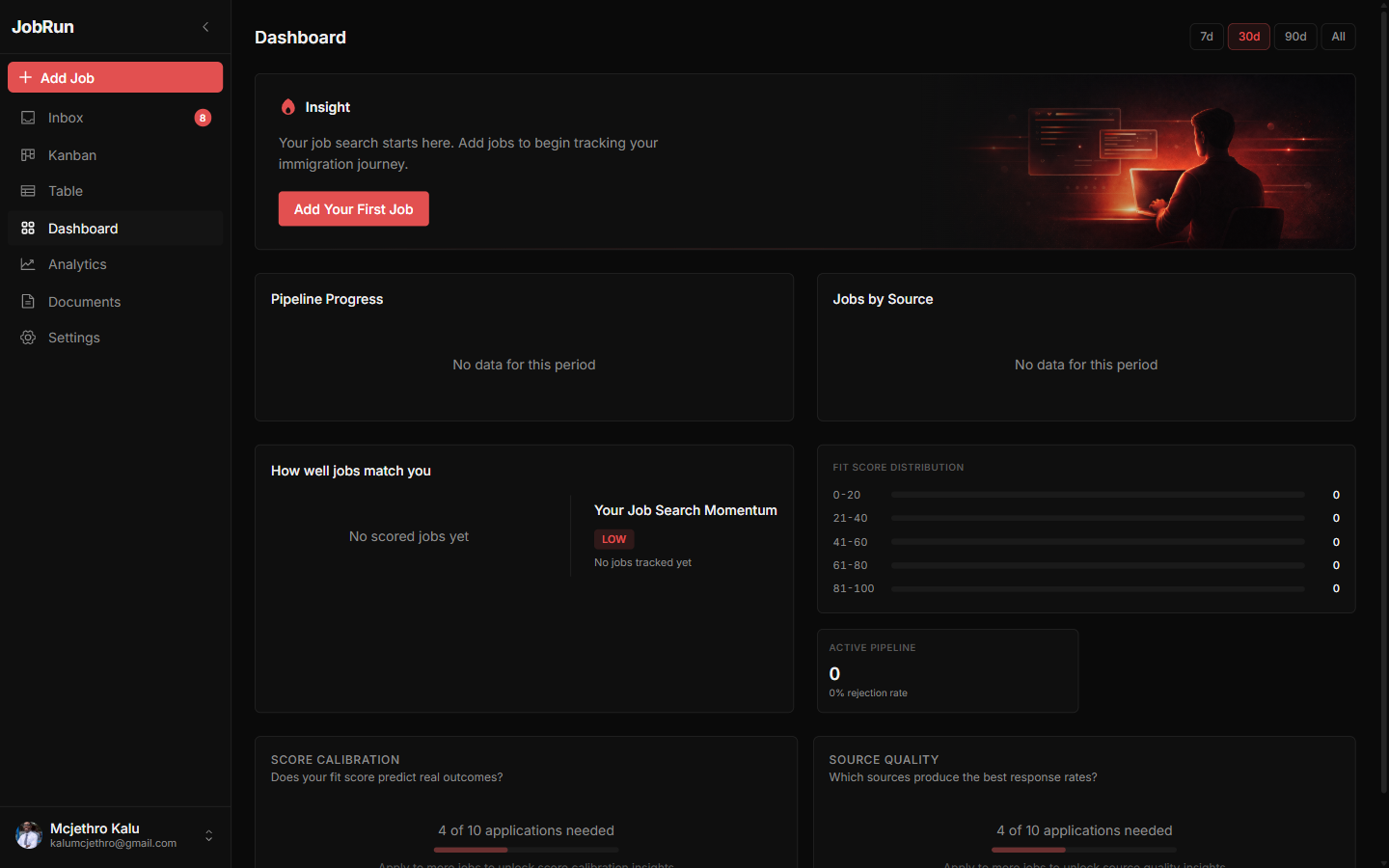Click the Kanban board icon
Image resolution: width=1389 pixels, height=868 pixels.
coord(28,154)
